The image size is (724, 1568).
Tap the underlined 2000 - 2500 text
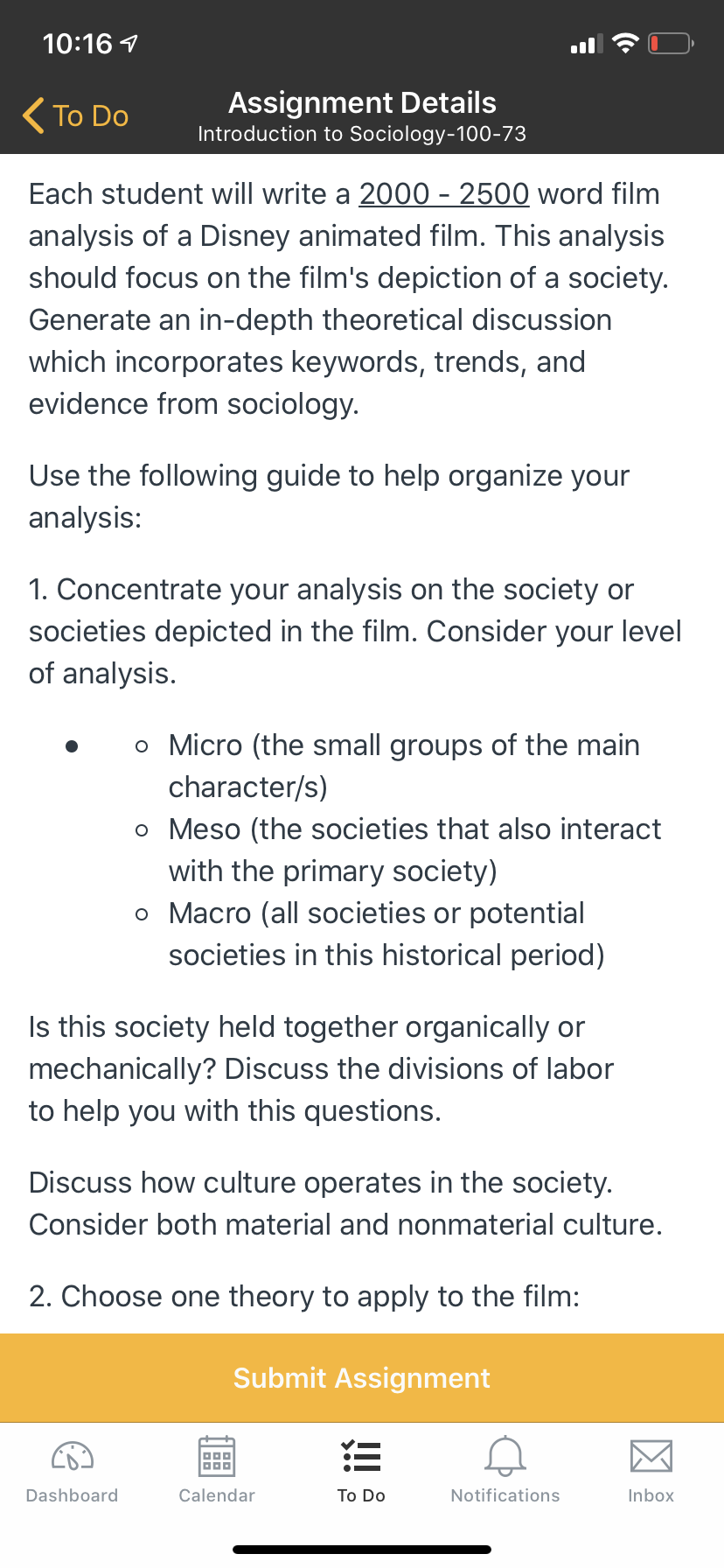pos(444,193)
